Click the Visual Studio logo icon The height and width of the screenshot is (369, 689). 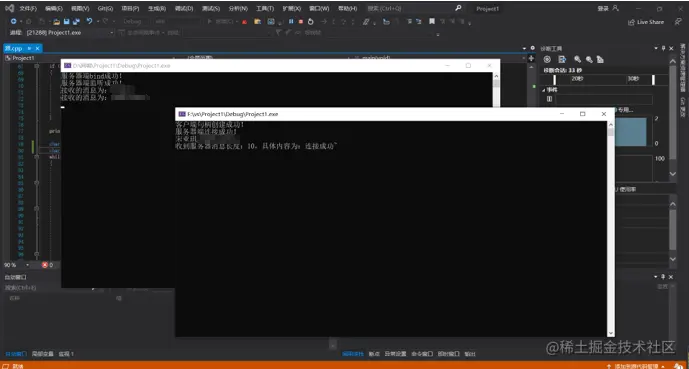coord(9,8)
